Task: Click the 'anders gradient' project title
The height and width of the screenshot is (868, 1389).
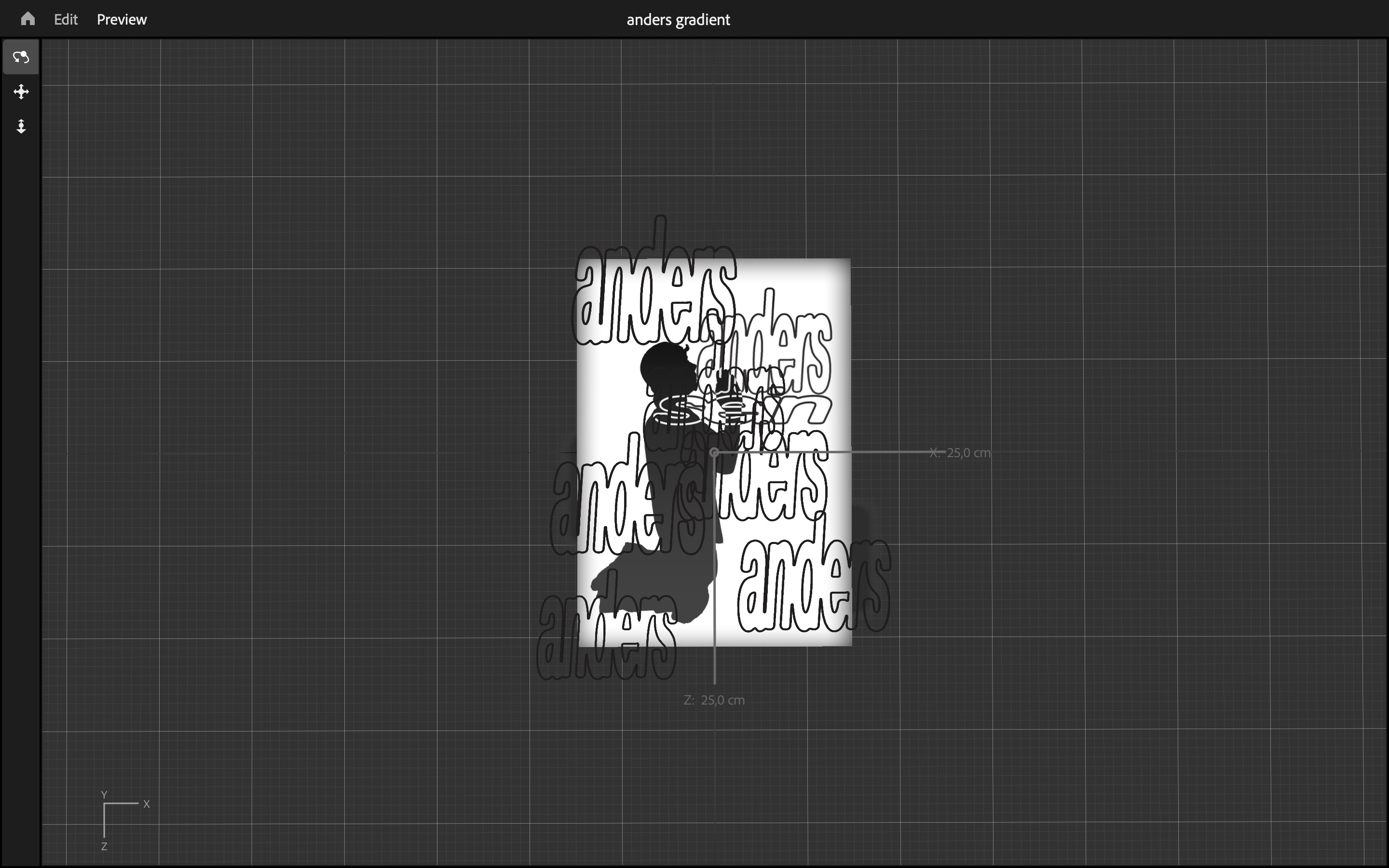Action: point(678,19)
